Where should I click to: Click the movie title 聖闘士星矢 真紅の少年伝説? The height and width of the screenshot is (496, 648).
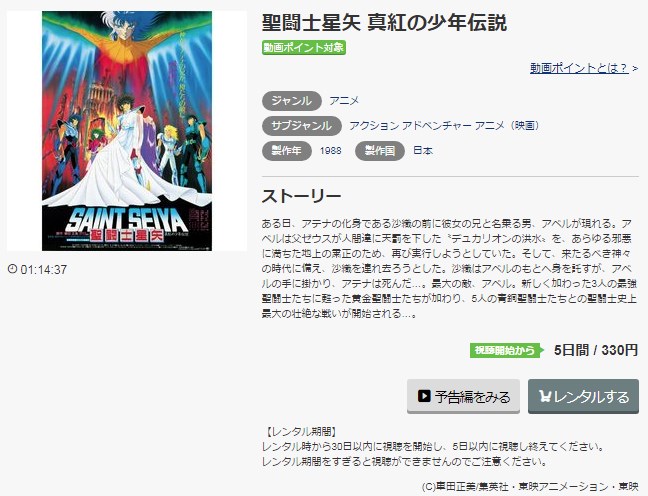384,22
